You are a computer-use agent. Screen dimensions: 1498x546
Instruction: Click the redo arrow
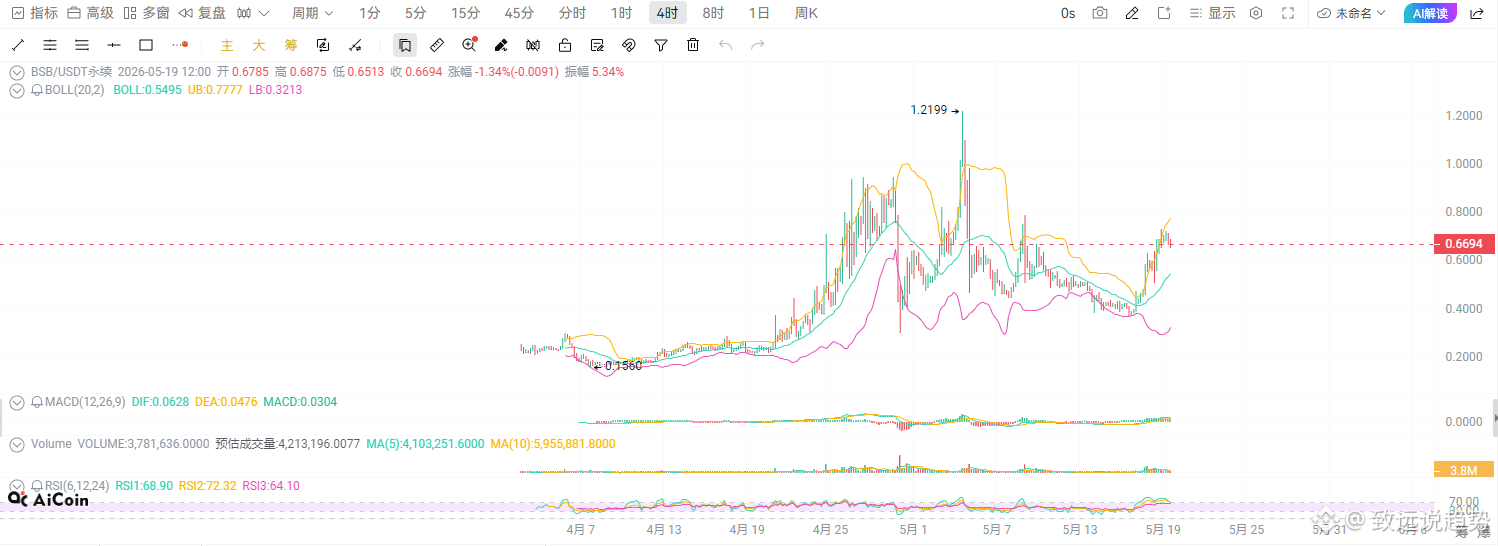[757, 45]
